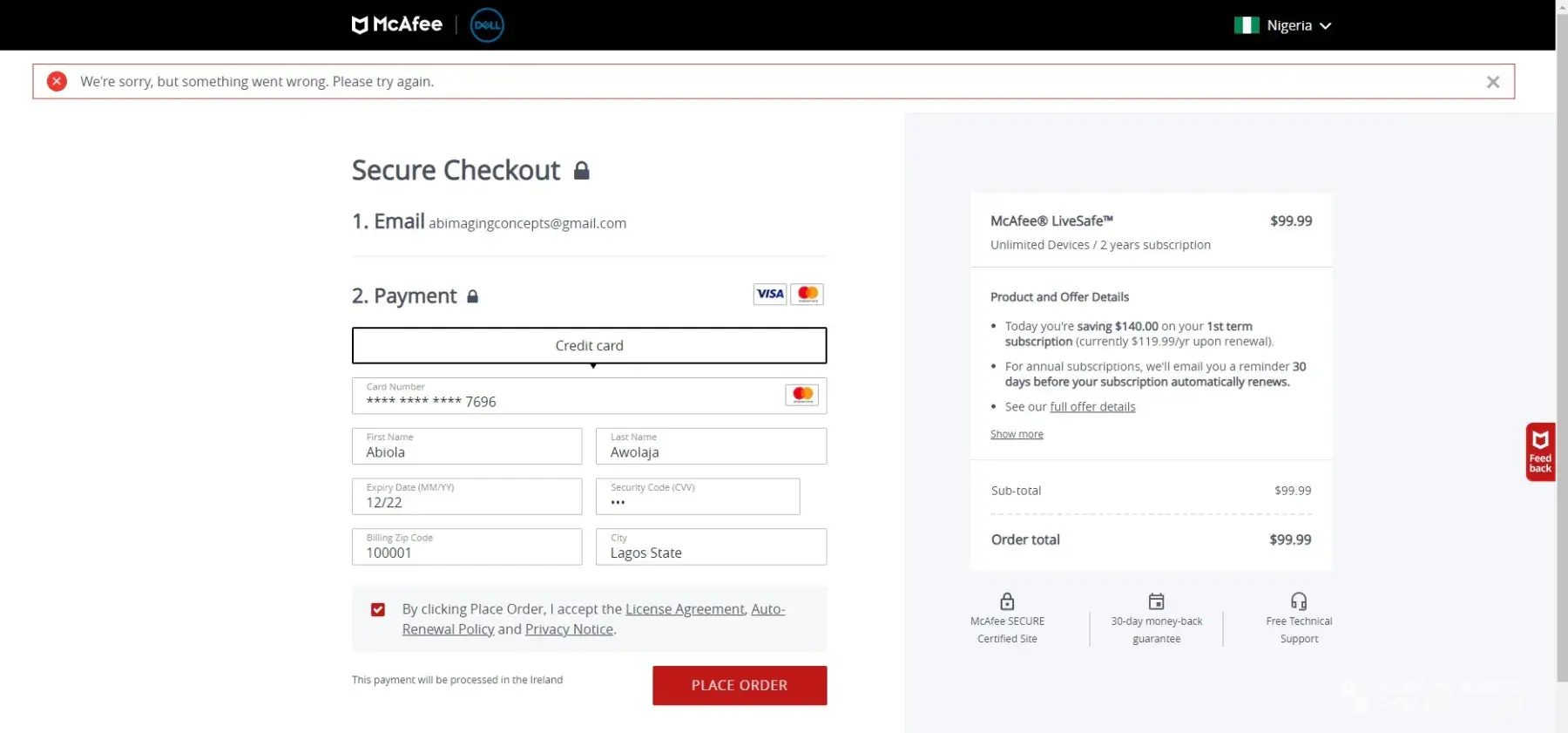Open the red Feedback side tab
This screenshot has height=733, width=1568.
point(1539,452)
